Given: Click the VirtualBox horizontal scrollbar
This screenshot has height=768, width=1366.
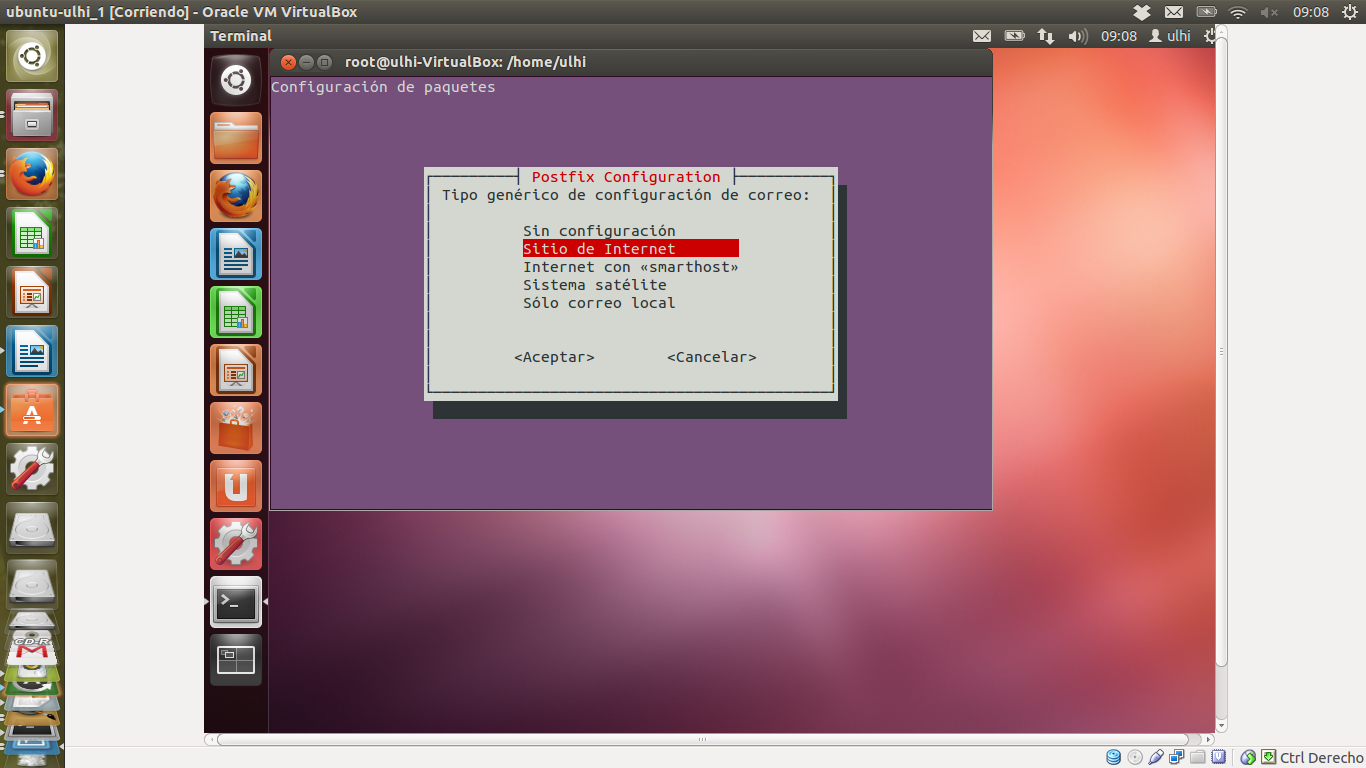Looking at the screenshot, I should pos(700,740).
